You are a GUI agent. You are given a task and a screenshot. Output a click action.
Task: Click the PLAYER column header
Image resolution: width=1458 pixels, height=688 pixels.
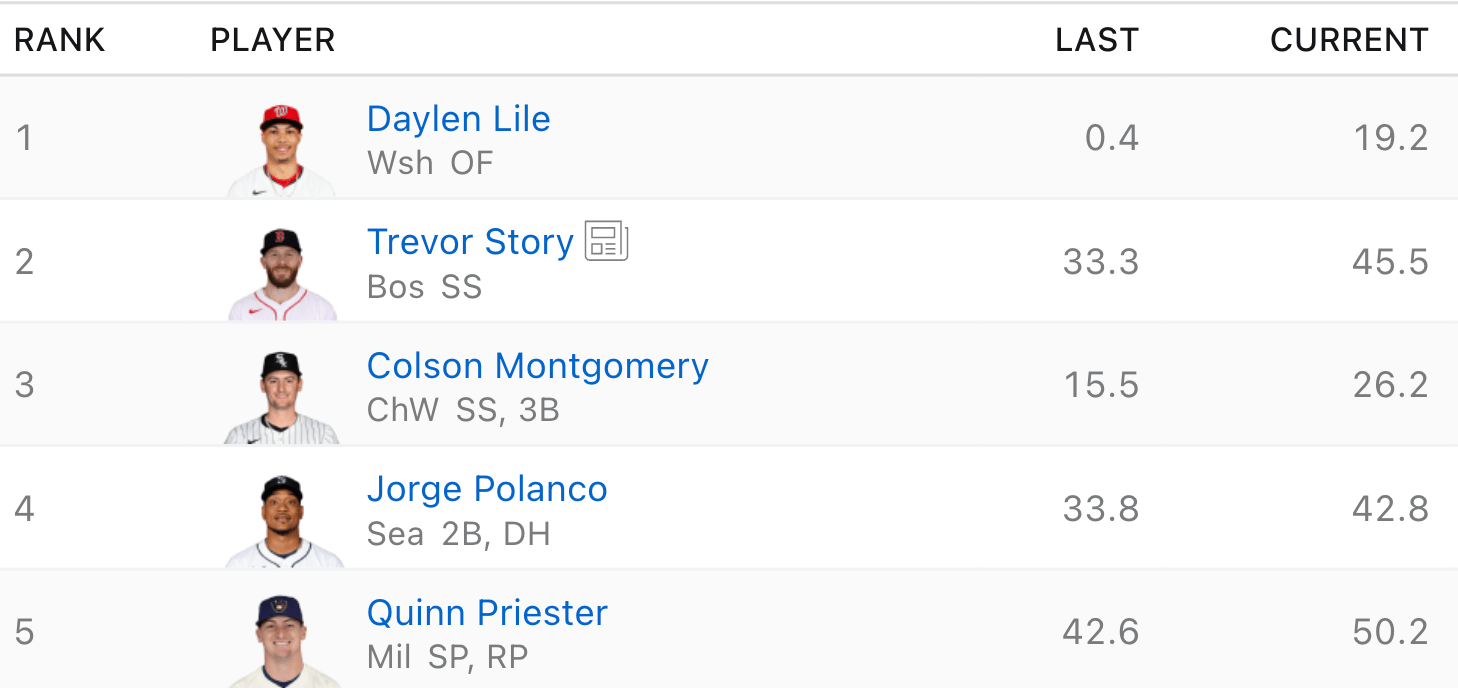tap(272, 40)
